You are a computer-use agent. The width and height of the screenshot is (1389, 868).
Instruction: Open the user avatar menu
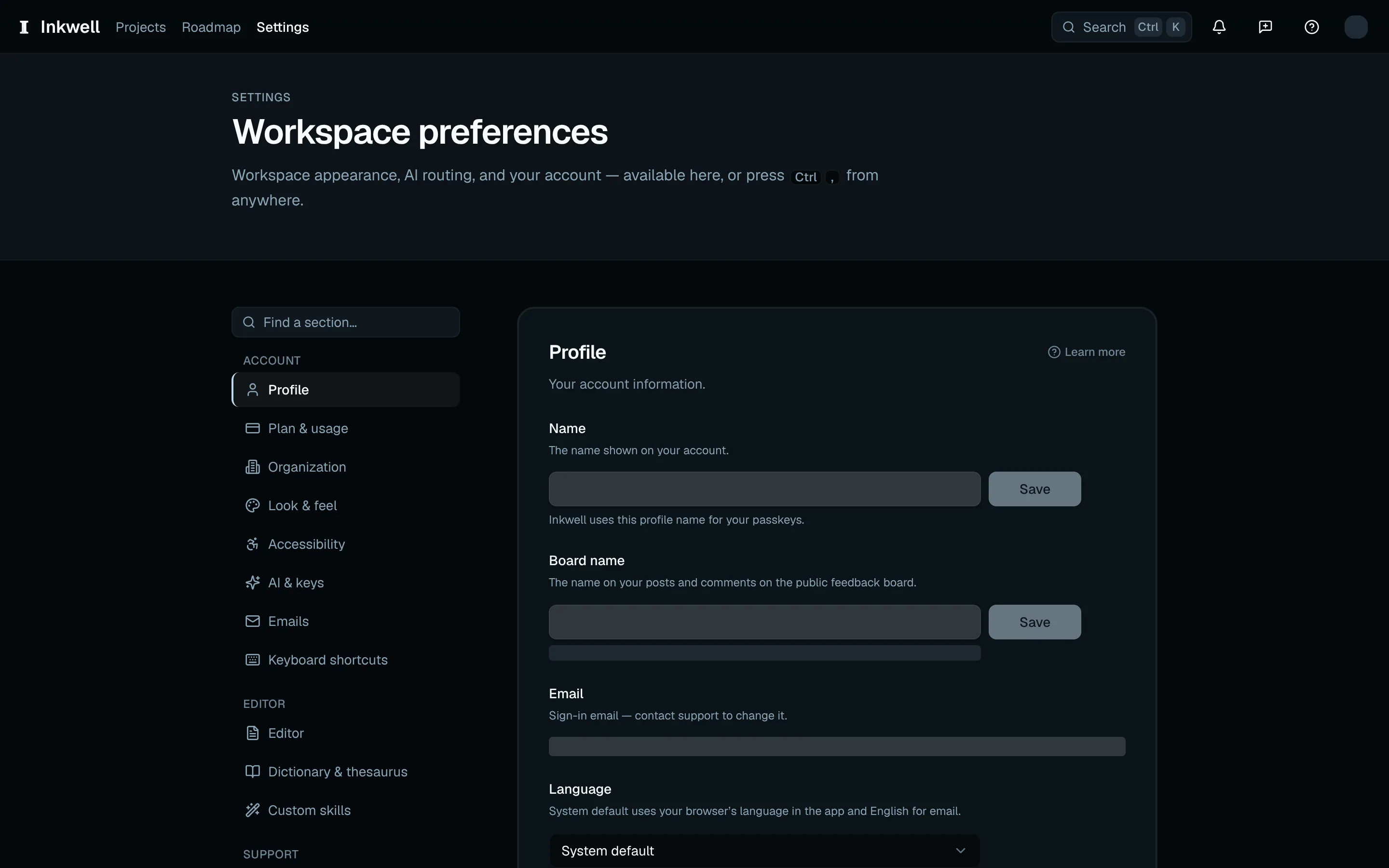coord(1356,27)
